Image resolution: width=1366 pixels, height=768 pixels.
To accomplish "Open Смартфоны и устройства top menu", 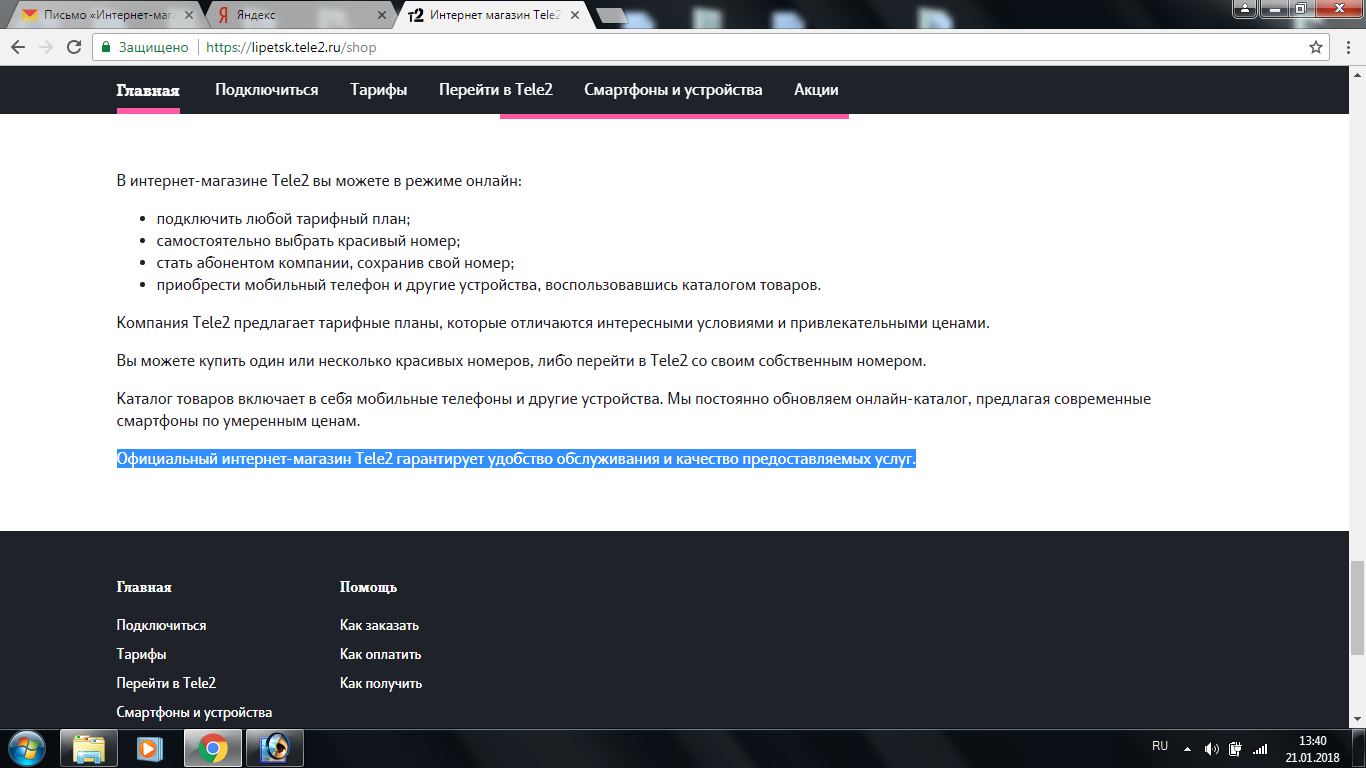I will click(673, 90).
